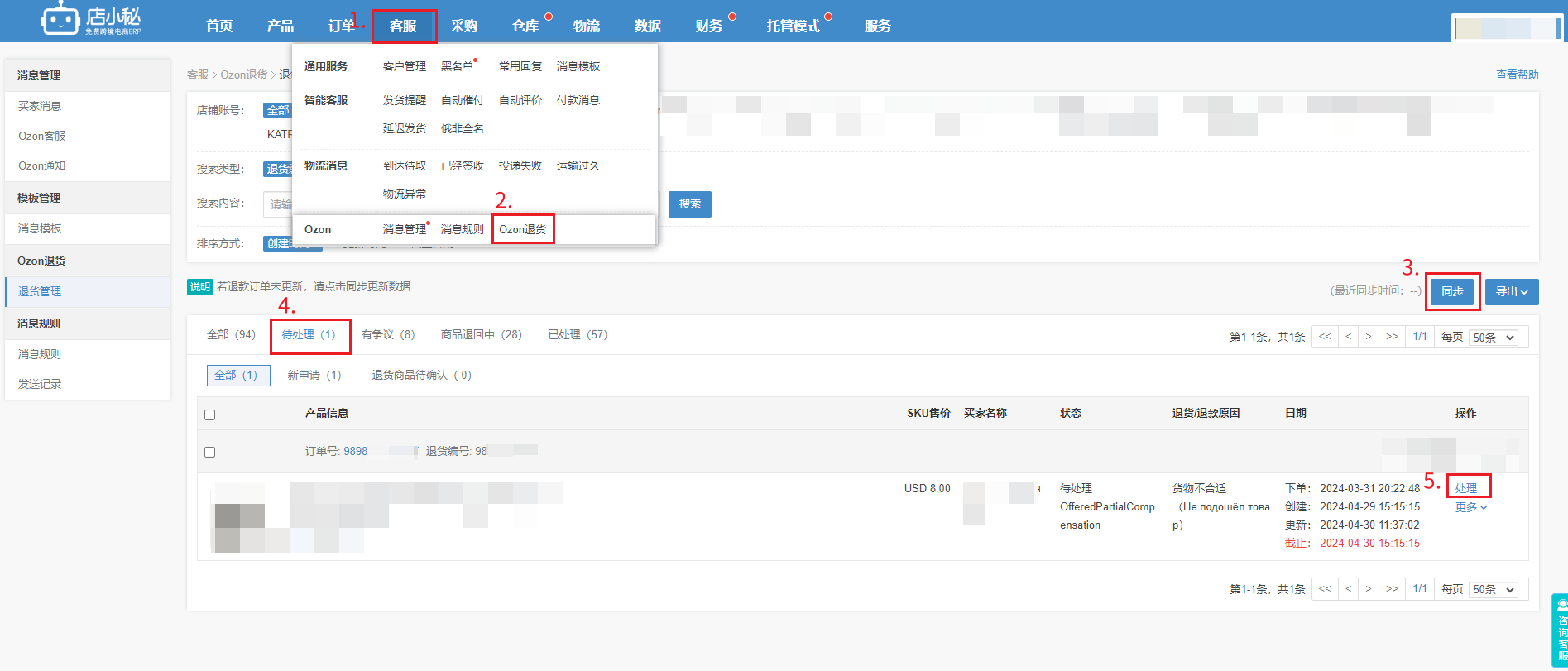Go to last page in bottom pagination
The height and width of the screenshot is (671, 1568).
1392,589
